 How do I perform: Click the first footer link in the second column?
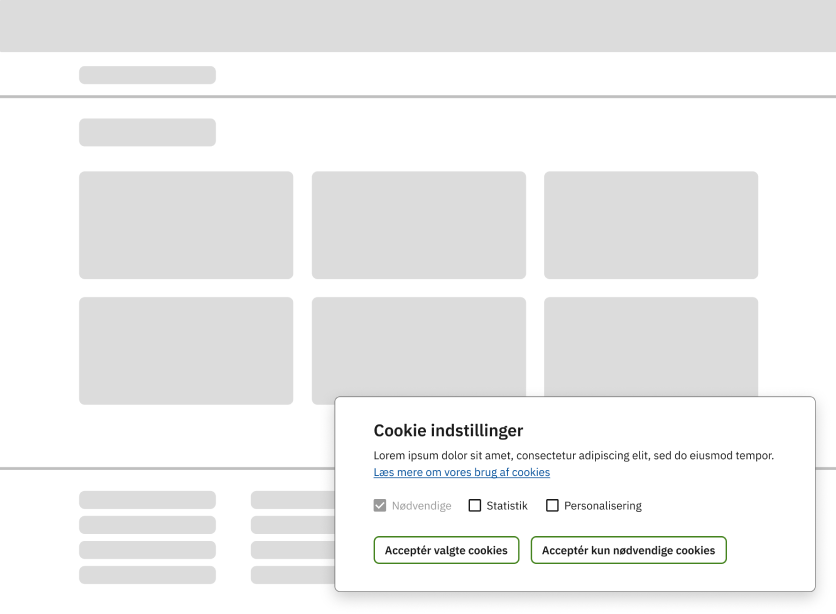[291, 500]
